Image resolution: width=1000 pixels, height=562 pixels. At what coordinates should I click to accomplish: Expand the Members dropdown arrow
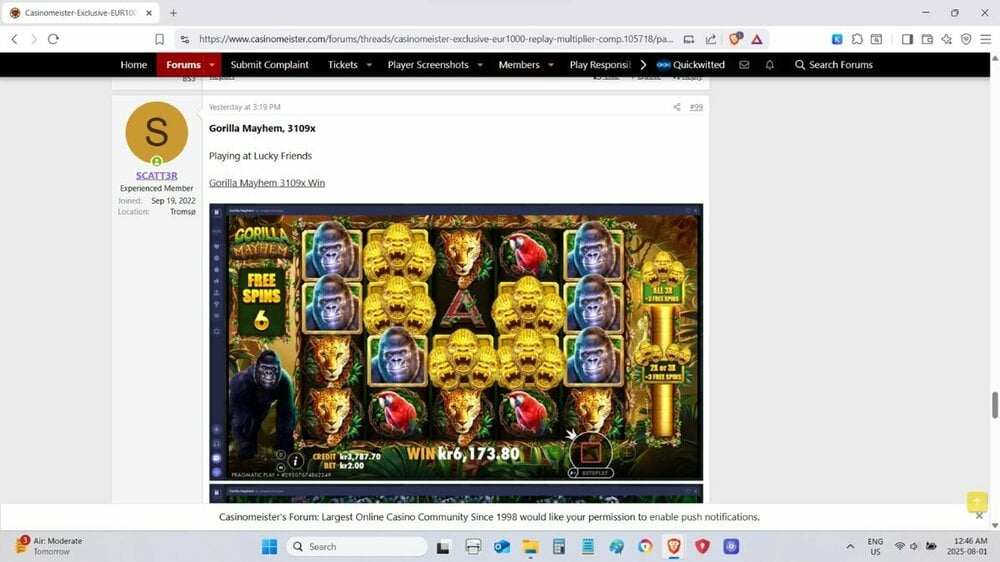(x=551, y=64)
